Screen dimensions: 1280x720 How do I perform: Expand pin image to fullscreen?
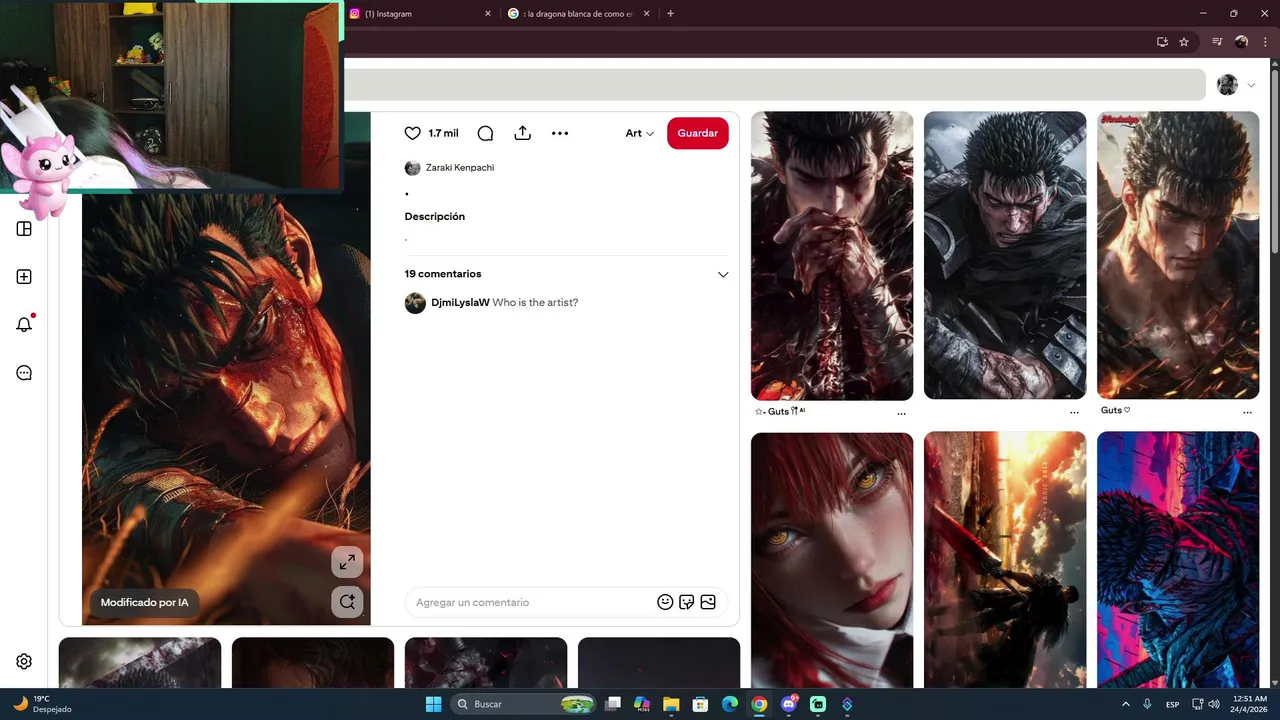point(347,562)
